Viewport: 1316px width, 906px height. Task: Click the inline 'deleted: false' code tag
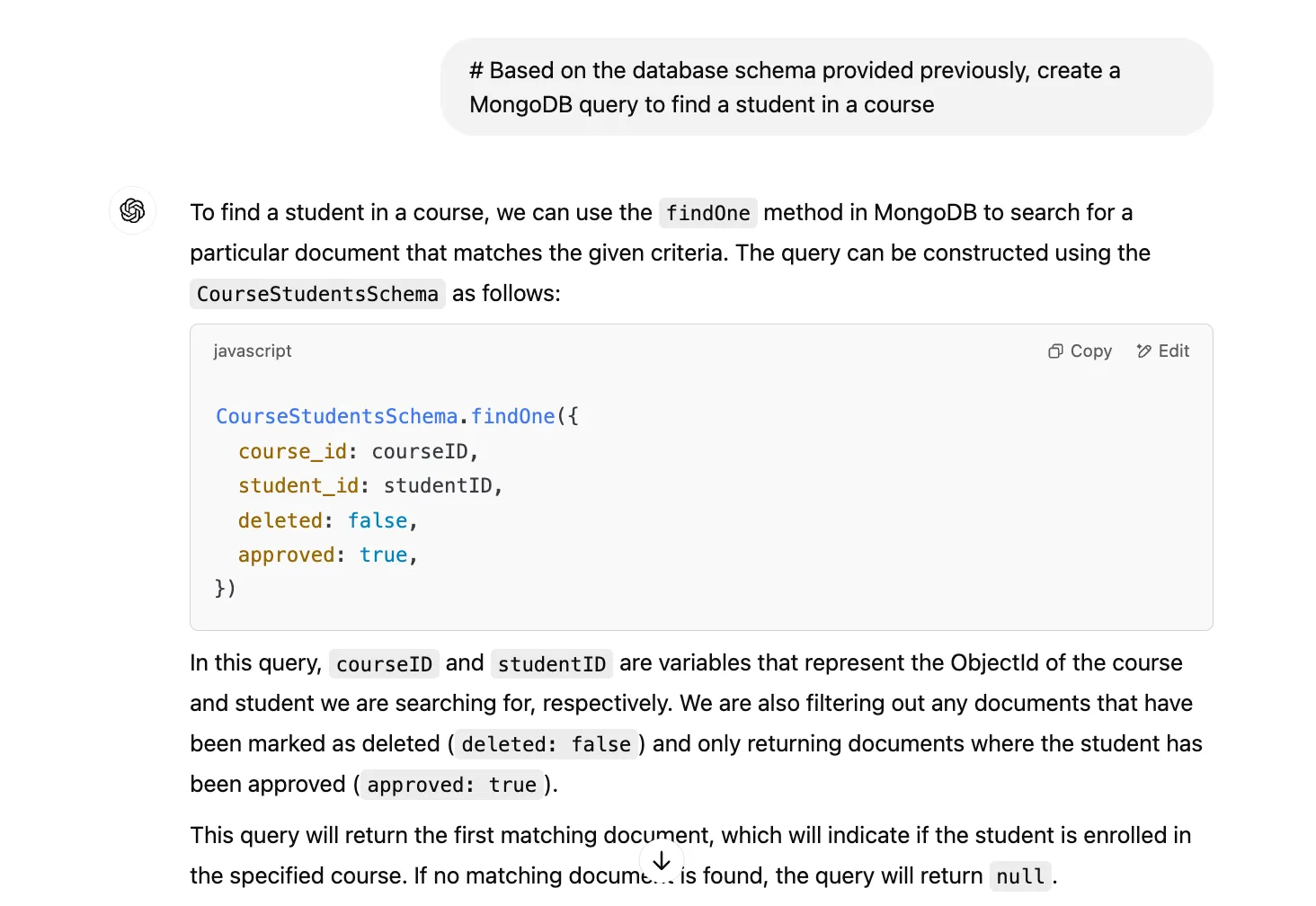coord(546,744)
